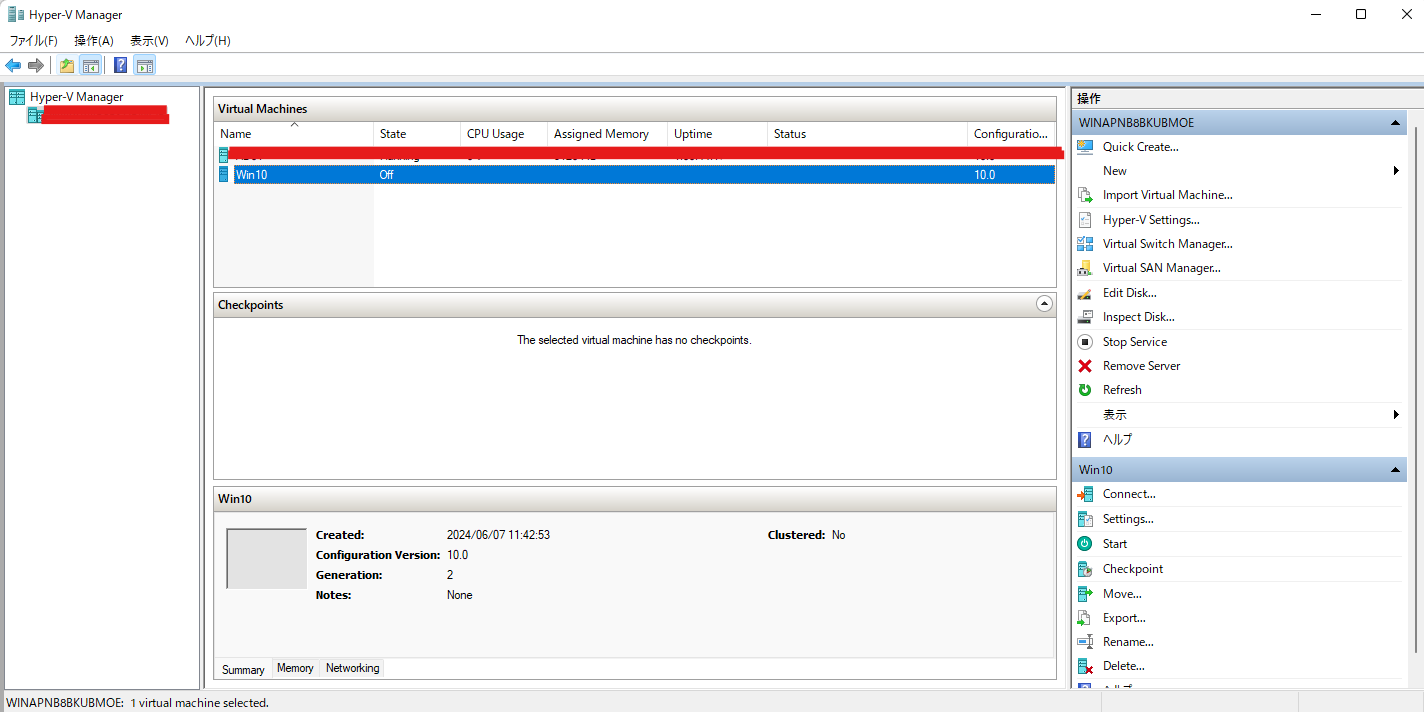Click the Stop Service icon
Image resolution: width=1424 pixels, height=712 pixels.
tap(1085, 342)
